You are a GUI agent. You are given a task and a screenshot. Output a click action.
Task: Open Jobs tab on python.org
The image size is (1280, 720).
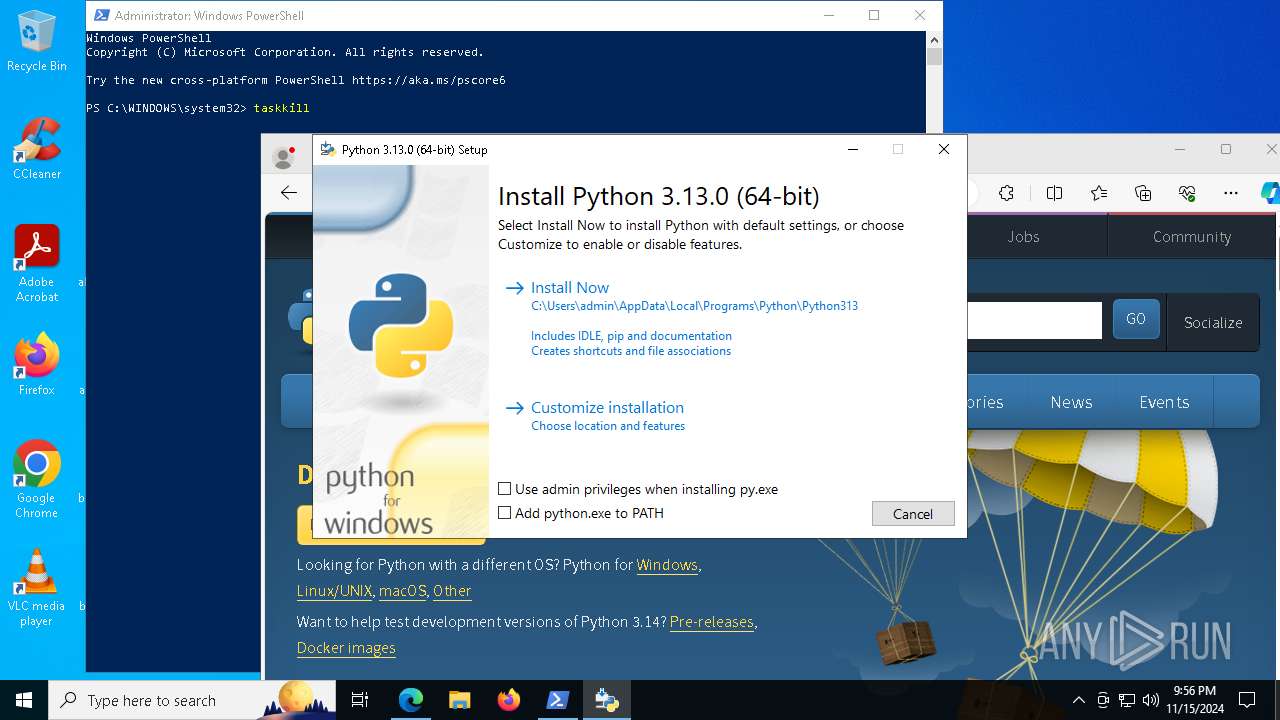coord(1023,237)
